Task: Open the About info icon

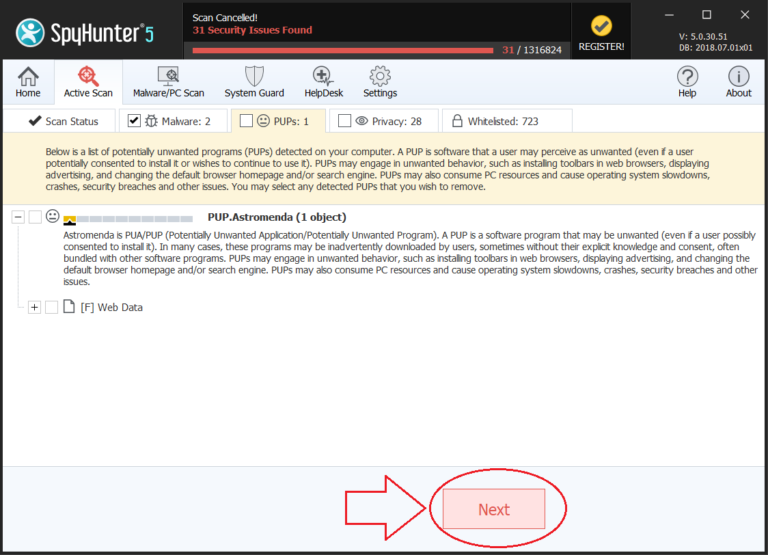Action: click(738, 82)
